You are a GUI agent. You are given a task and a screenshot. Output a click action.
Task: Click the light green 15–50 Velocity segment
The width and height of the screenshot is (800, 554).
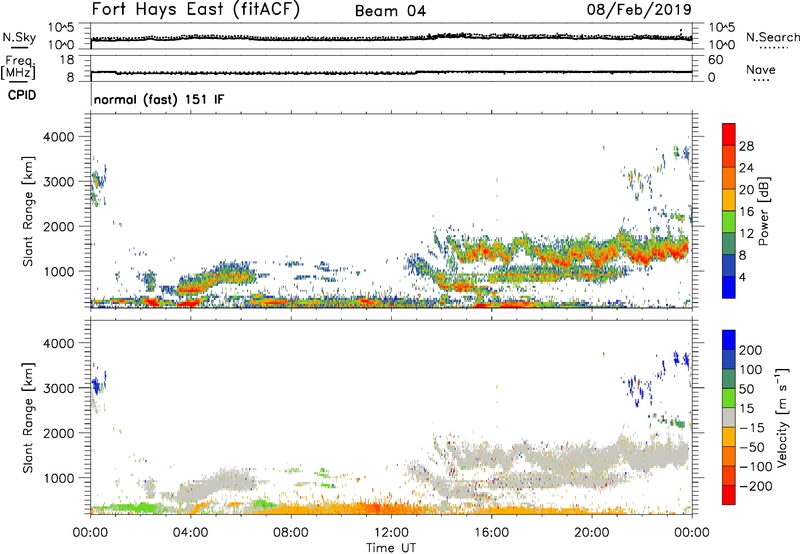pos(729,398)
